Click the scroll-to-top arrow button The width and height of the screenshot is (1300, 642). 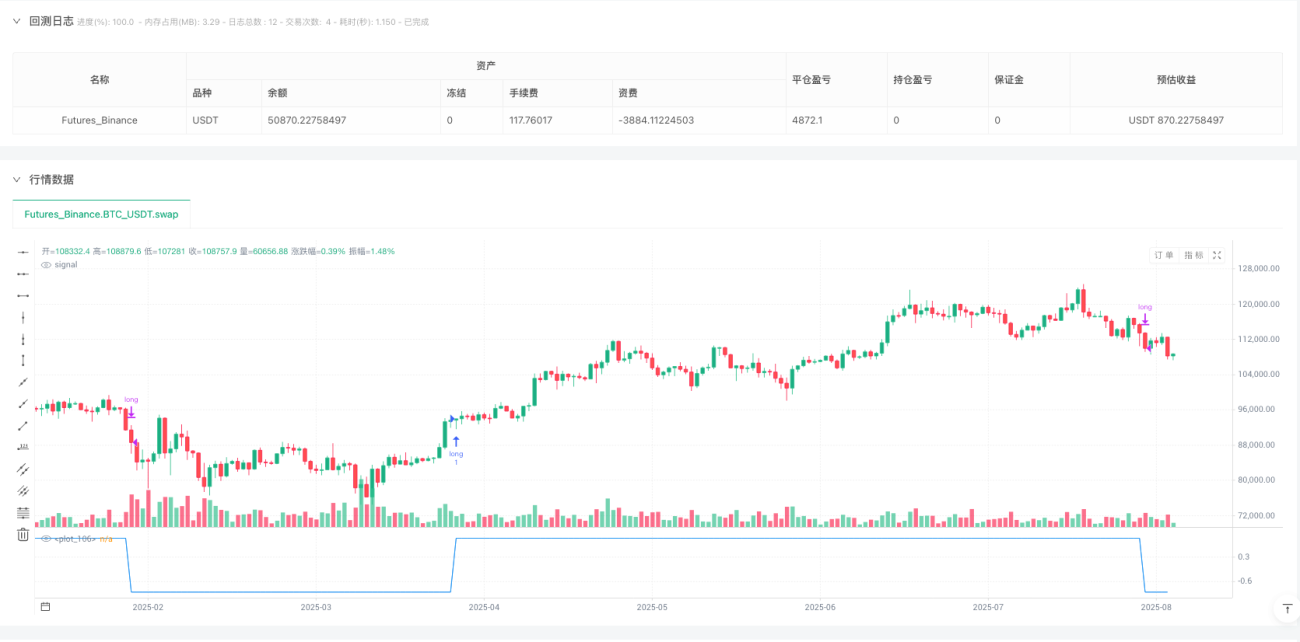point(1286,608)
